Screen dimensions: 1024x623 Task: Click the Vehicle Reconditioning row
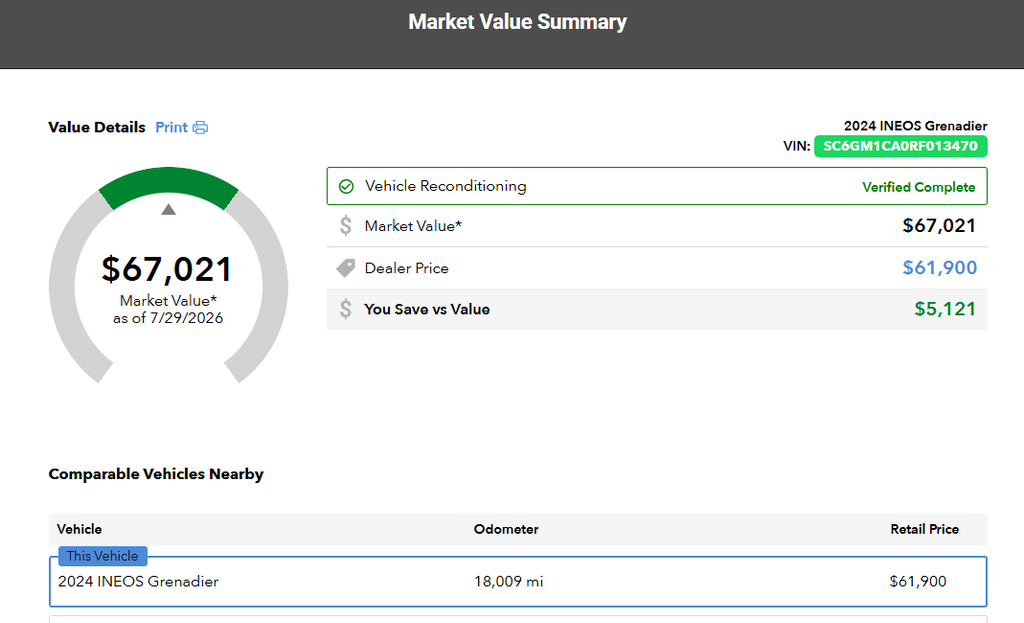click(657, 186)
